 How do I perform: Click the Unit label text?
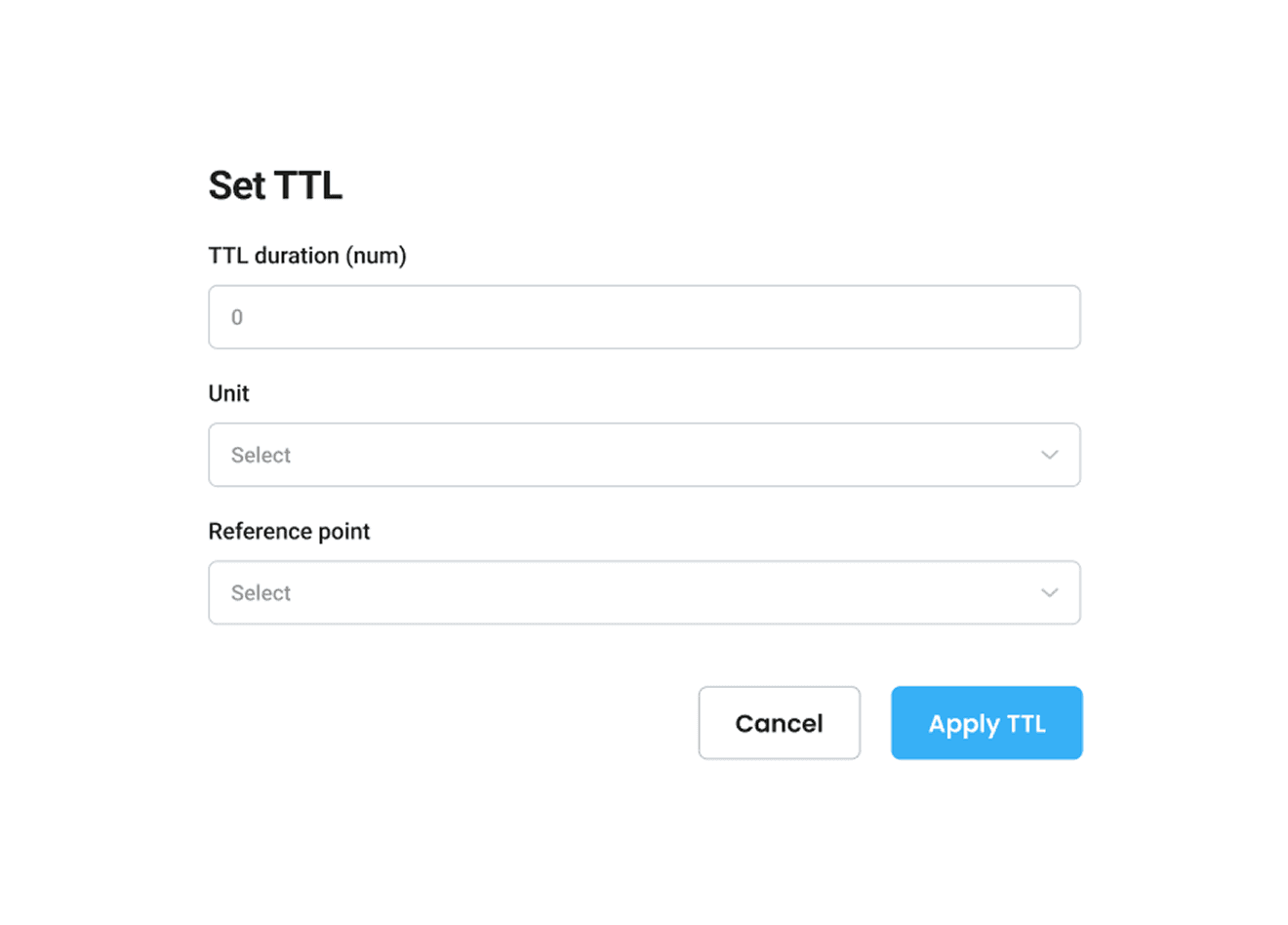pos(228,393)
